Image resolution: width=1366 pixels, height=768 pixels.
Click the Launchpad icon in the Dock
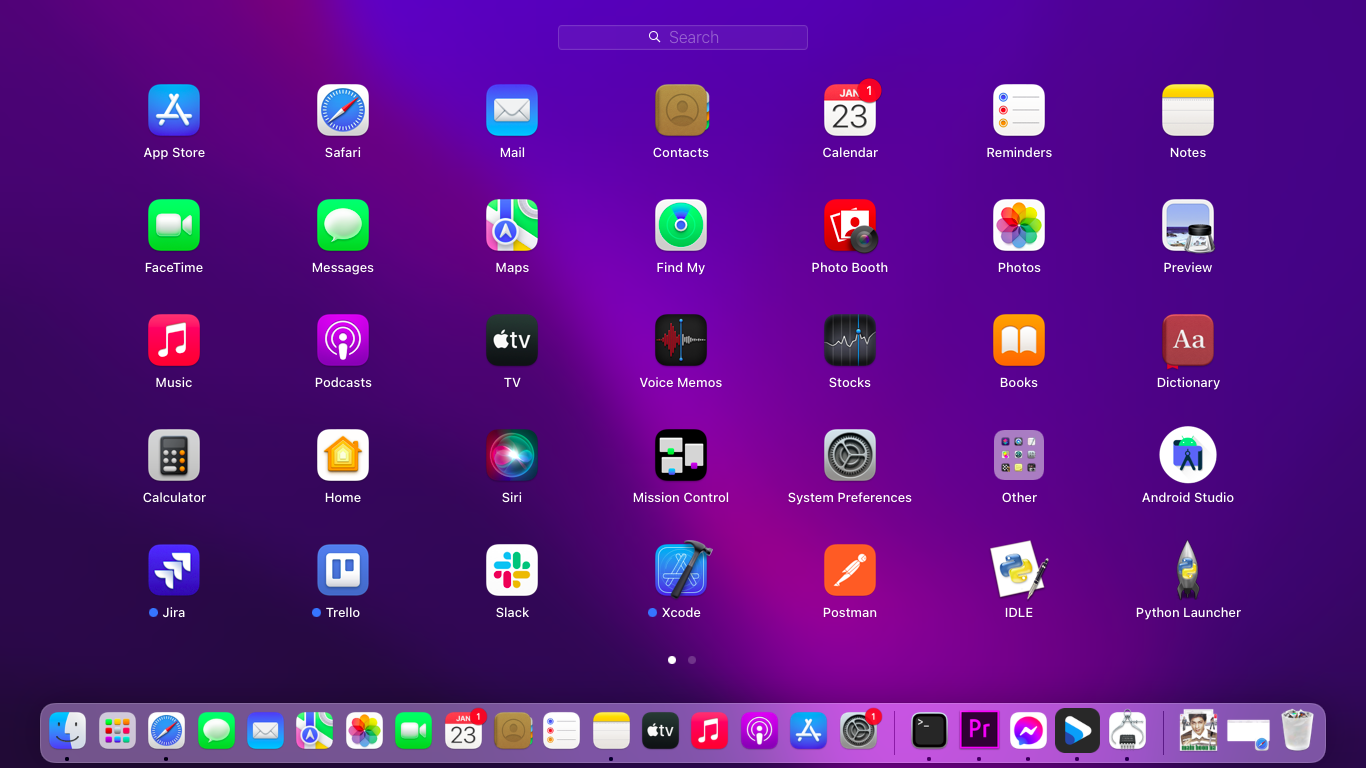(117, 731)
